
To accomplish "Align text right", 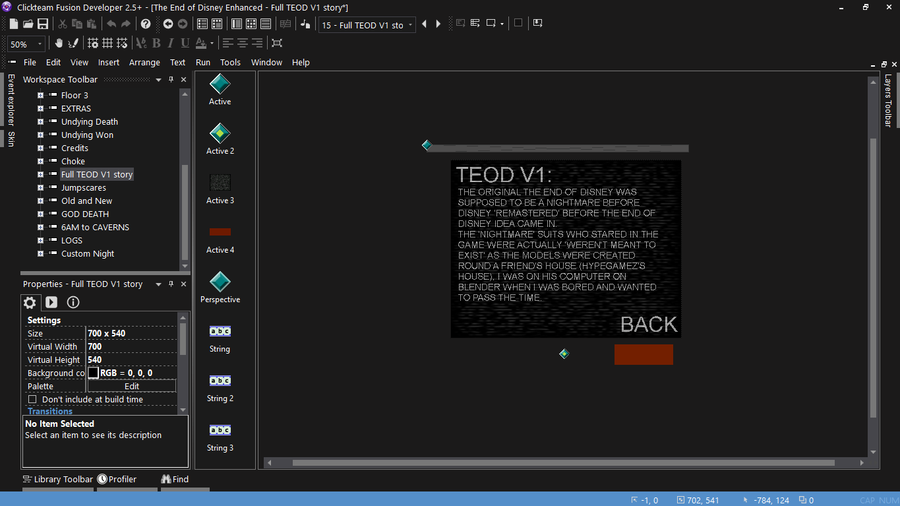I will (257, 43).
